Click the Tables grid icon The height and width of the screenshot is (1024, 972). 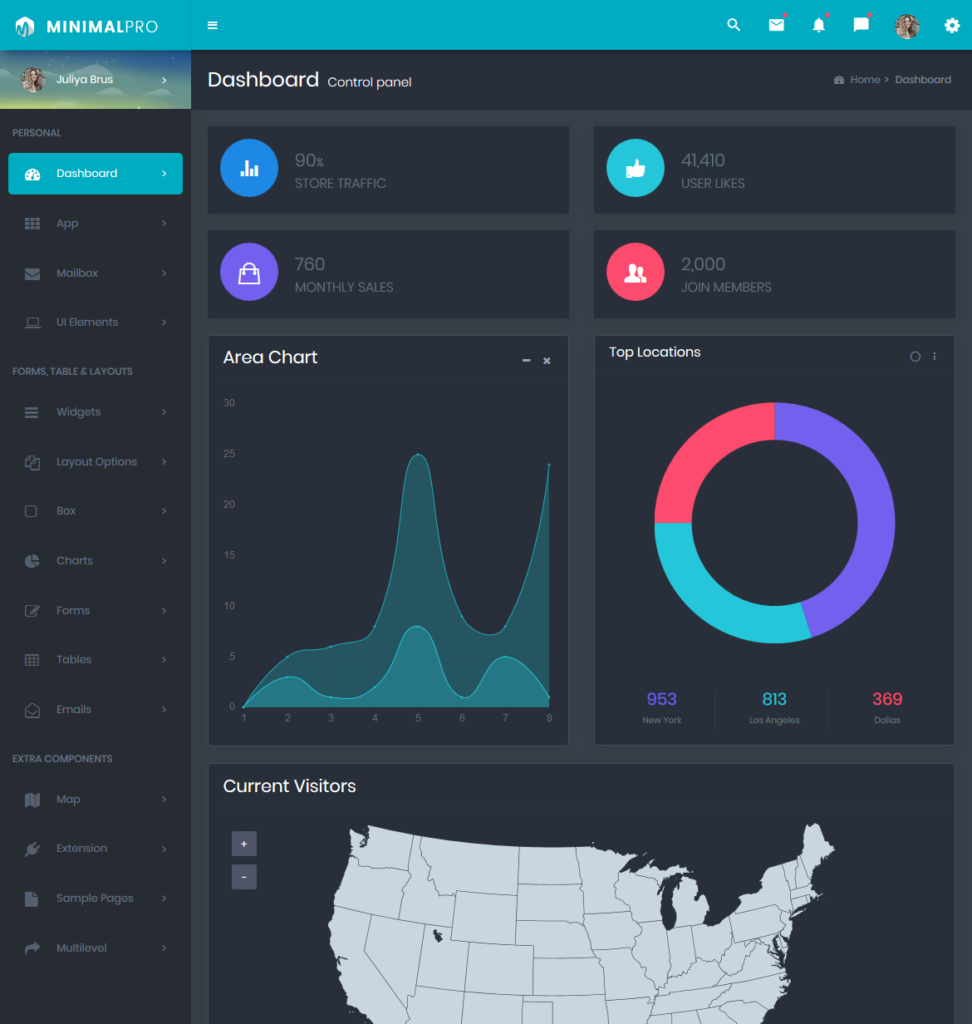click(32, 660)
